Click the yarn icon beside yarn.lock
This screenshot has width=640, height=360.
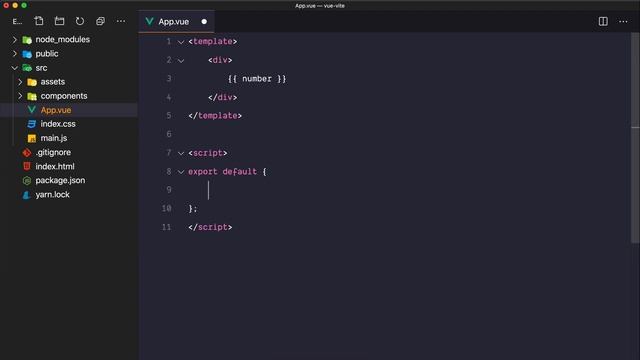(27, 195)
